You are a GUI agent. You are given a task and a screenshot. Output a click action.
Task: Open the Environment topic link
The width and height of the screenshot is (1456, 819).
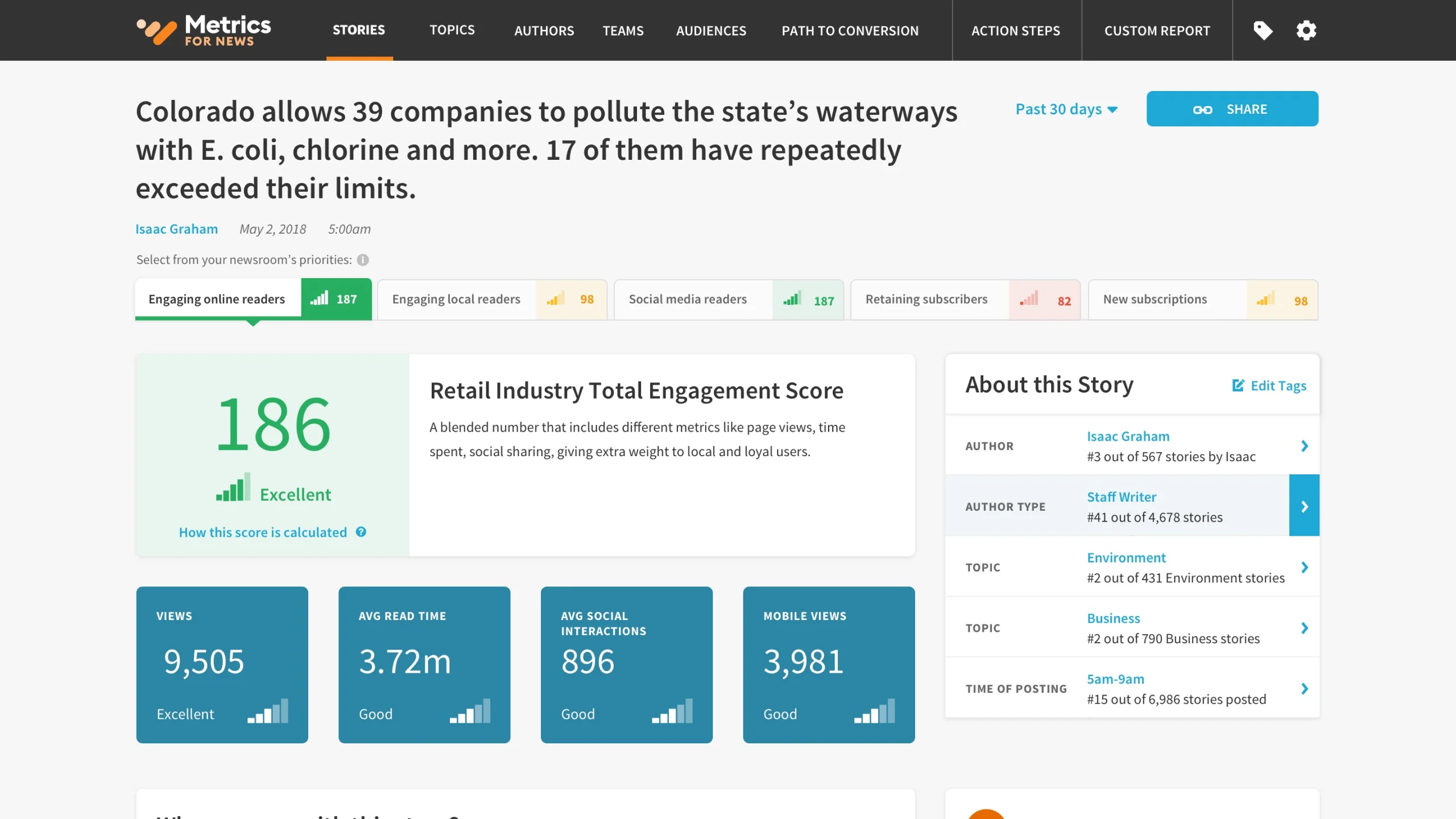coord(1126,557)
